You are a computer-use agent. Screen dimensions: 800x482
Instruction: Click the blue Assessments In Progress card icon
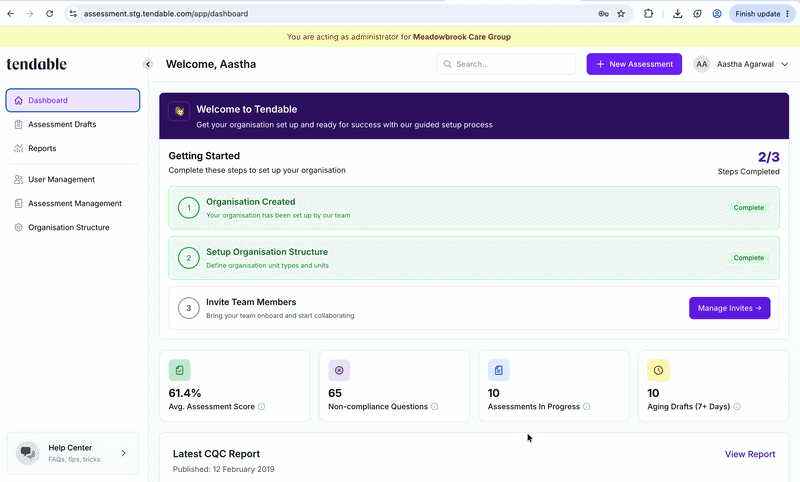pyautogui.click(x=499, y=370)
